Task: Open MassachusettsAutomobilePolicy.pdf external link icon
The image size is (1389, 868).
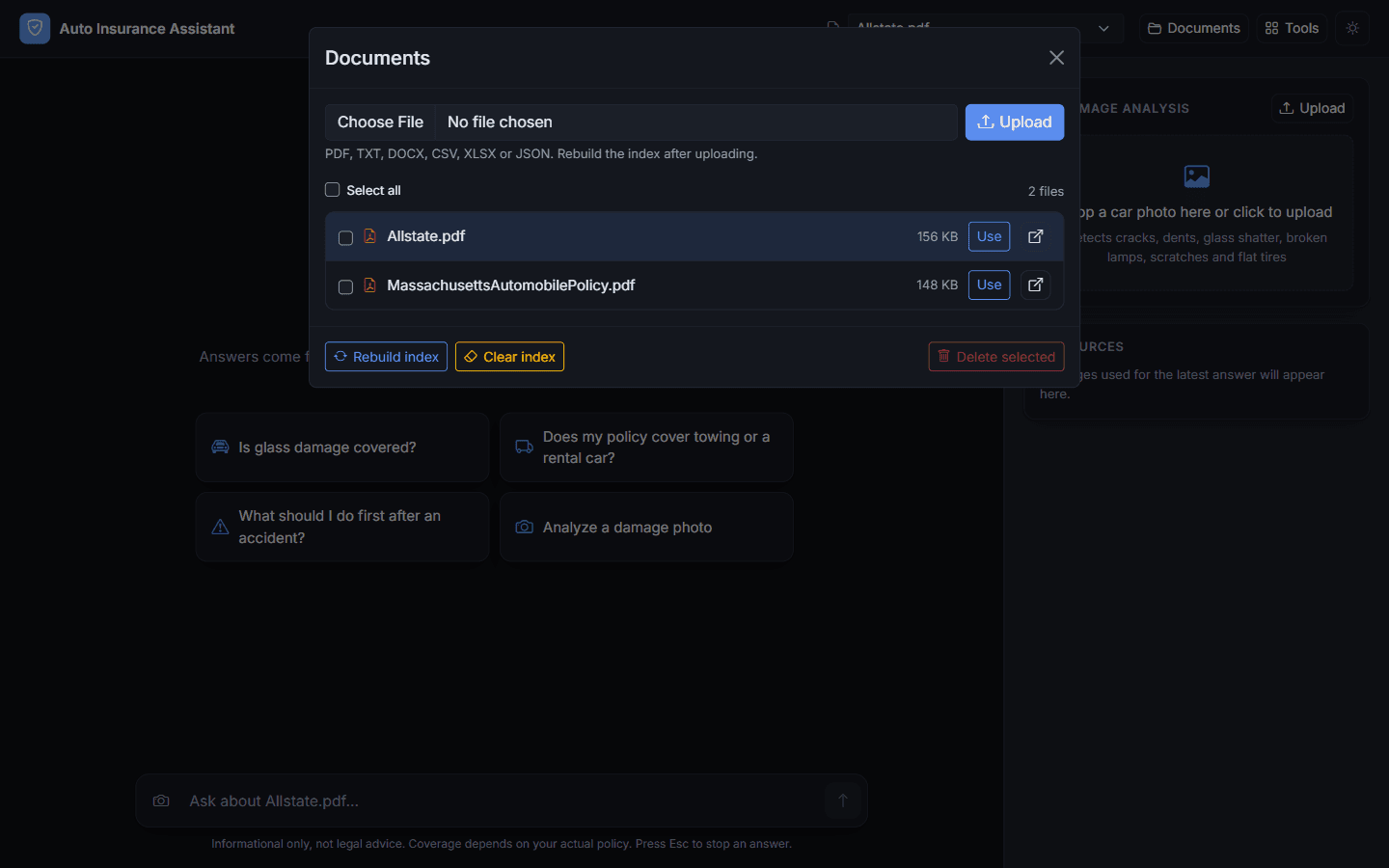Action: [x=1035, y=285]
